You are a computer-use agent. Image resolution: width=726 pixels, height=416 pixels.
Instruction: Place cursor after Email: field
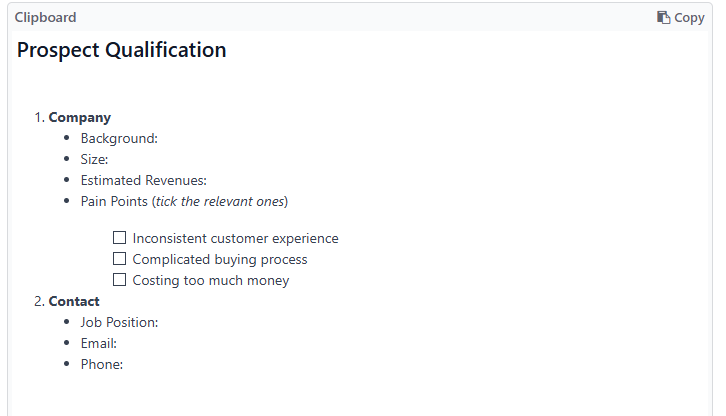[119, 343]
